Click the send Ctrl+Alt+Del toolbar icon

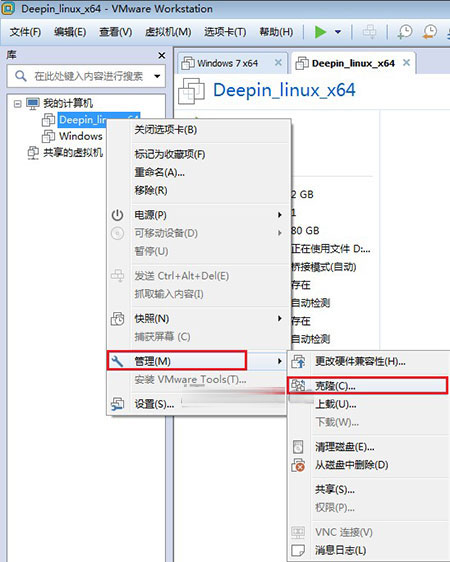click(369, 32)
